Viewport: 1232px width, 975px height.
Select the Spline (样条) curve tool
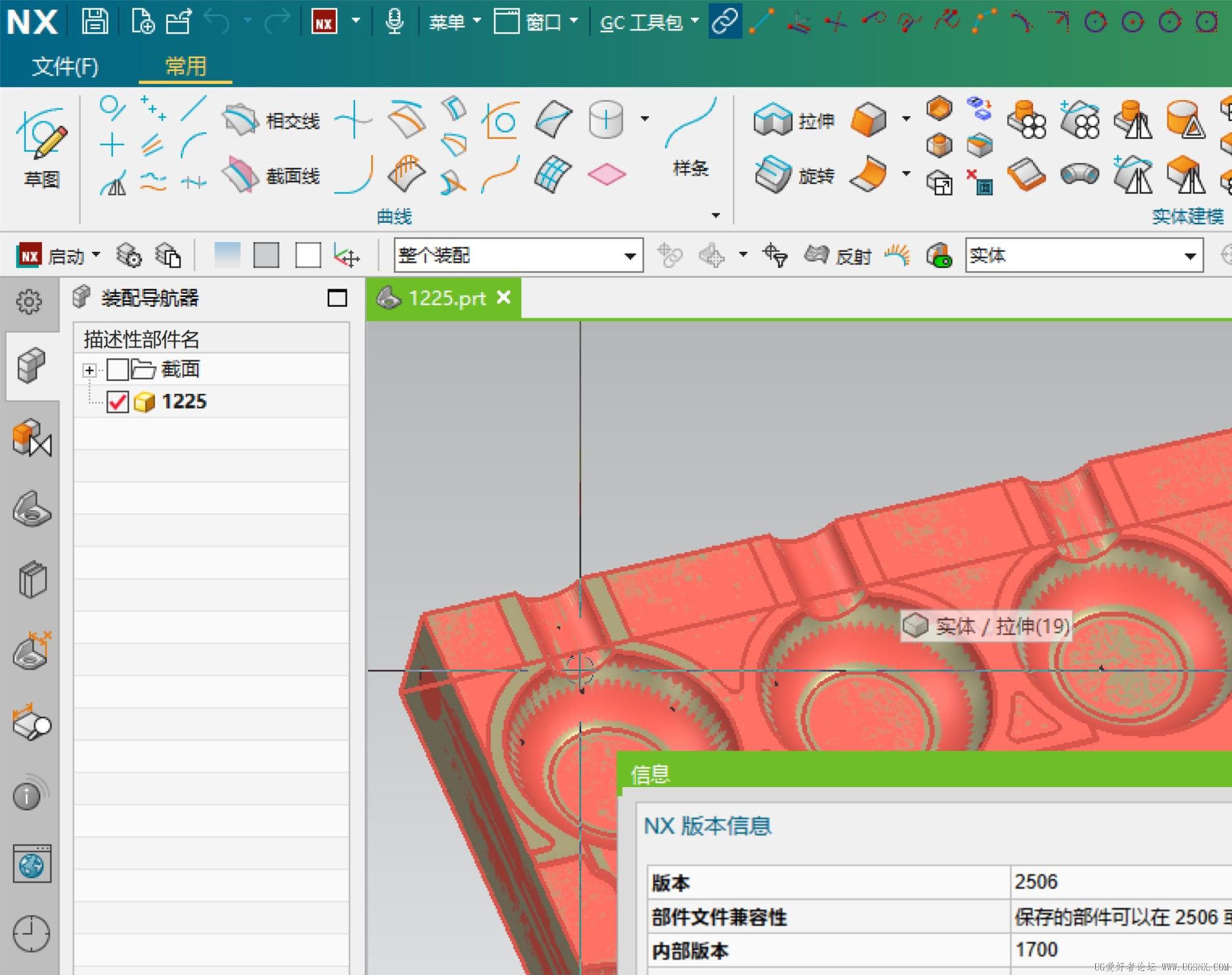click(x=690, y=137)
